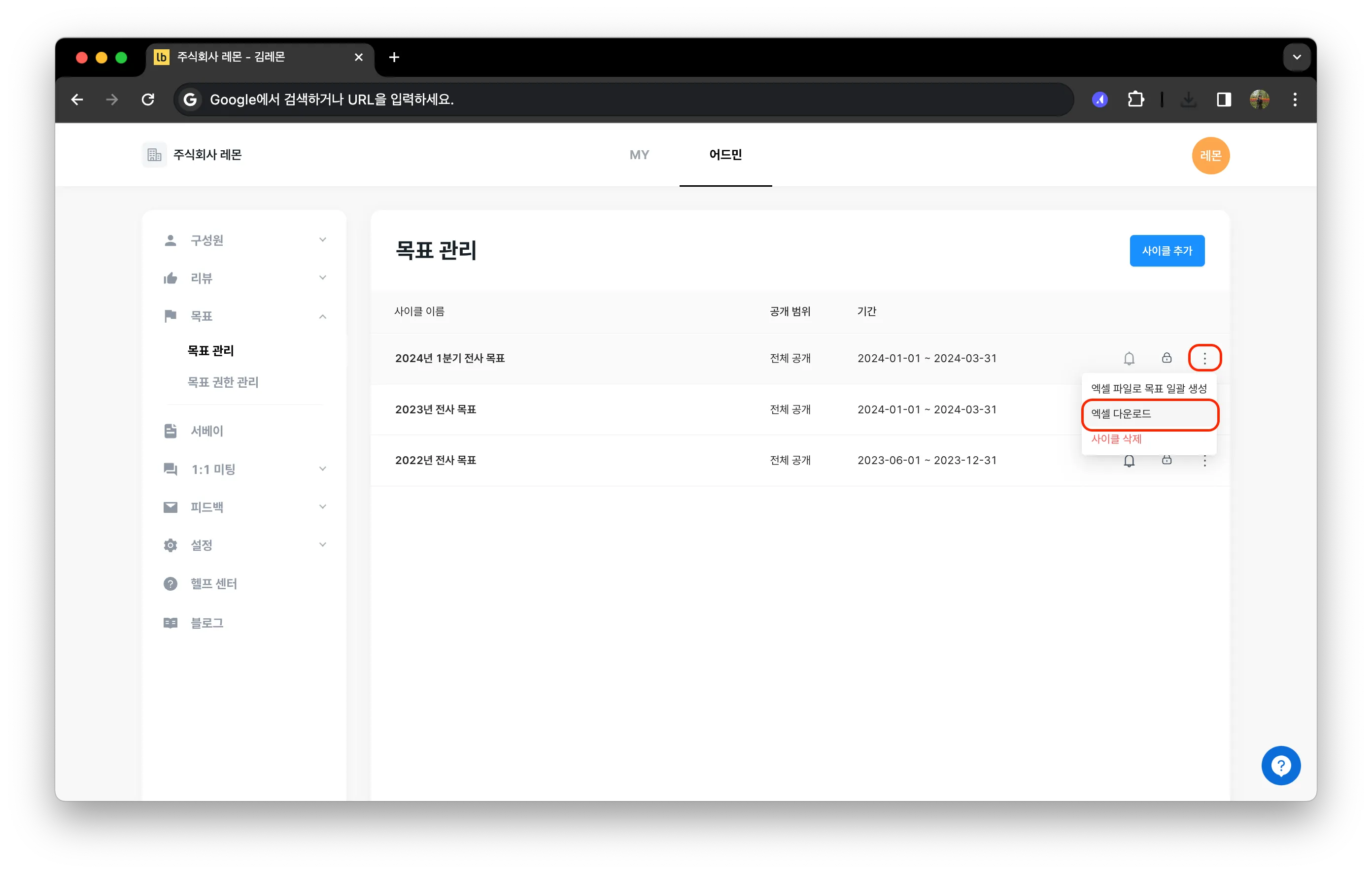Click the 설정 gear icon

pyautogui.click(x=170, y=545)
